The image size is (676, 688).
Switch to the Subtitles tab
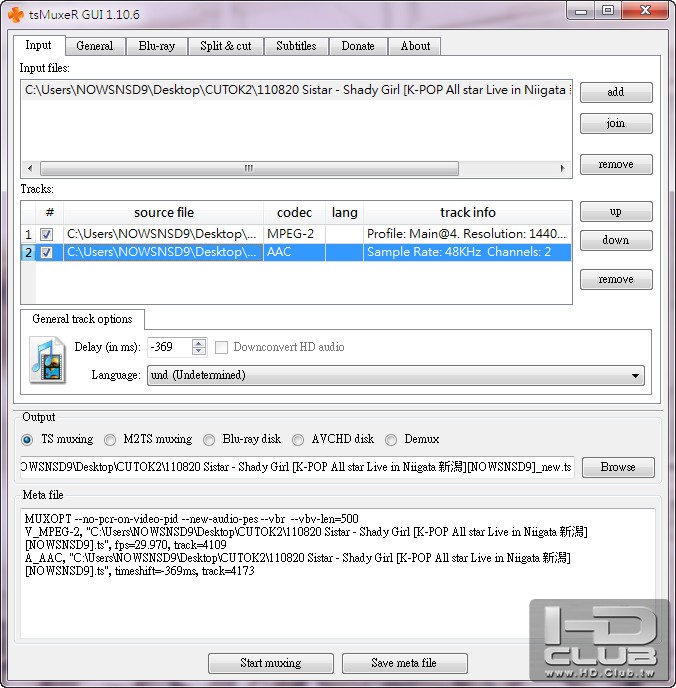pos(296,46)
